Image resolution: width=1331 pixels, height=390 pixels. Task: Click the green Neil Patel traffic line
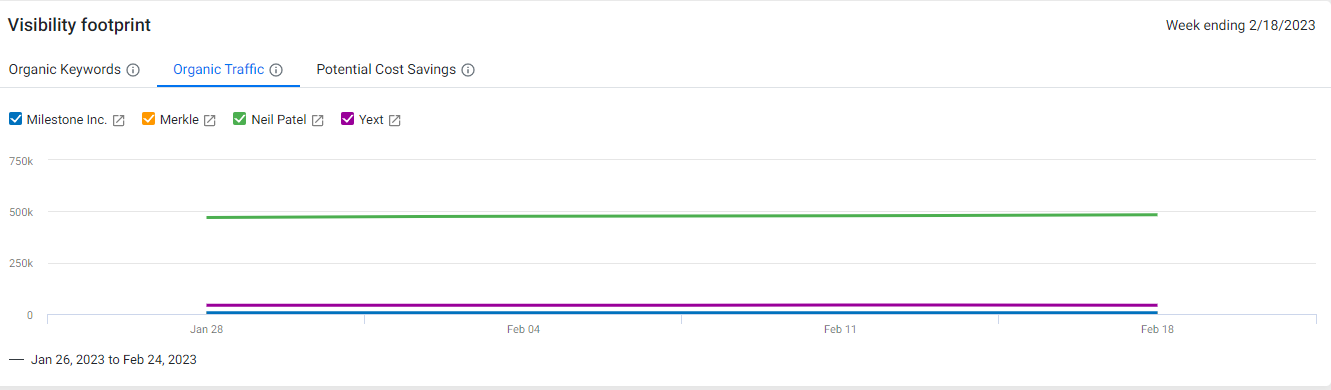[x=681, y=215]
